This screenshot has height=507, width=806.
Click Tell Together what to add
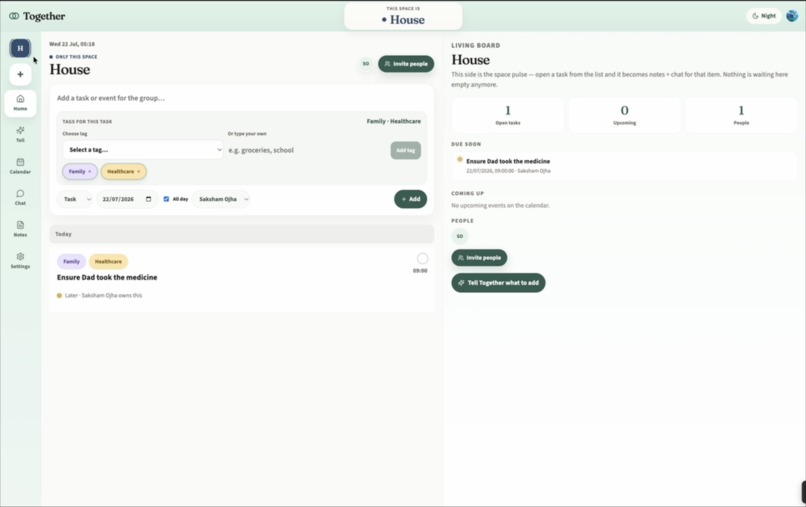[x=498, y=283]
